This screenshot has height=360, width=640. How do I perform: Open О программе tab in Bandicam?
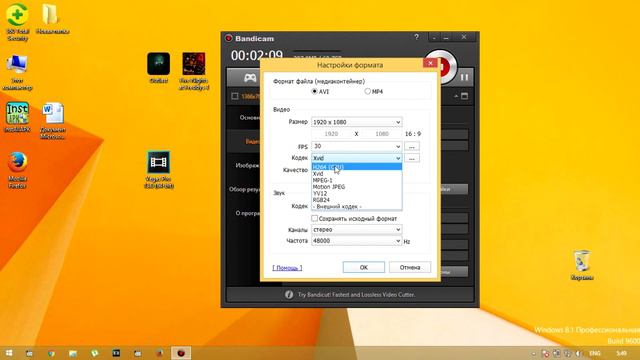tap(244, 213)
